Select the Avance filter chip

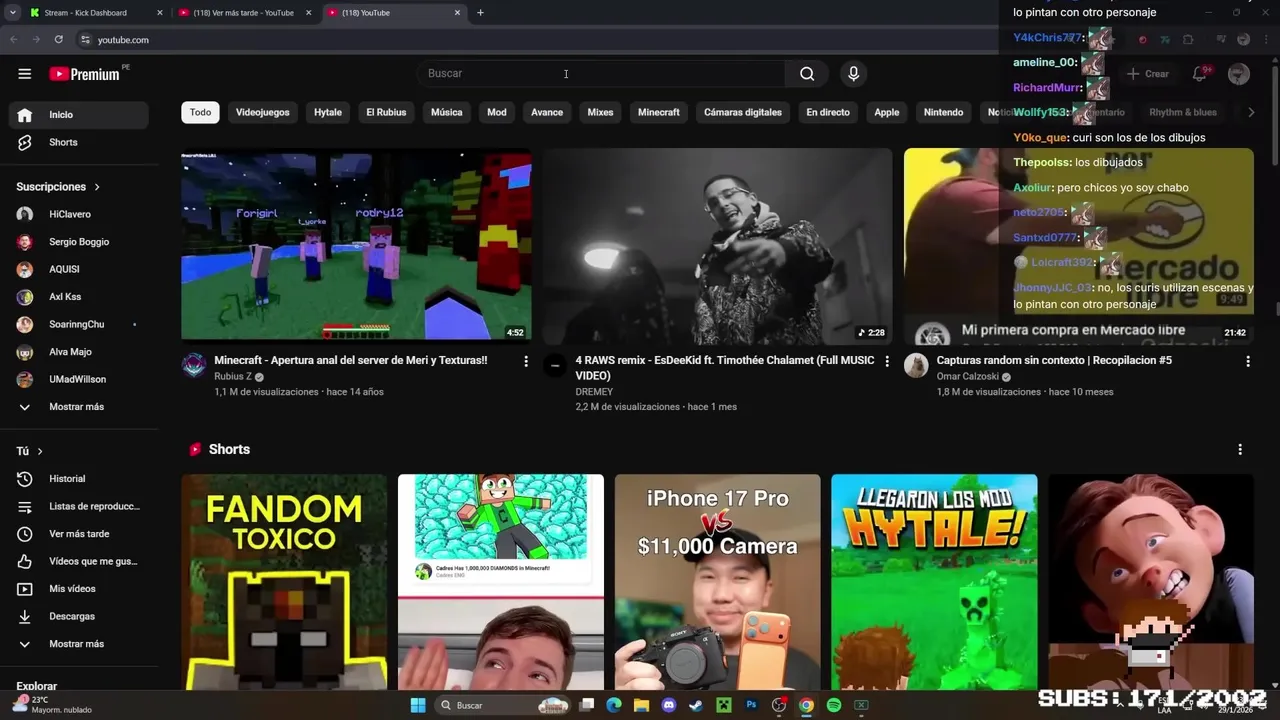coord(547,112)
